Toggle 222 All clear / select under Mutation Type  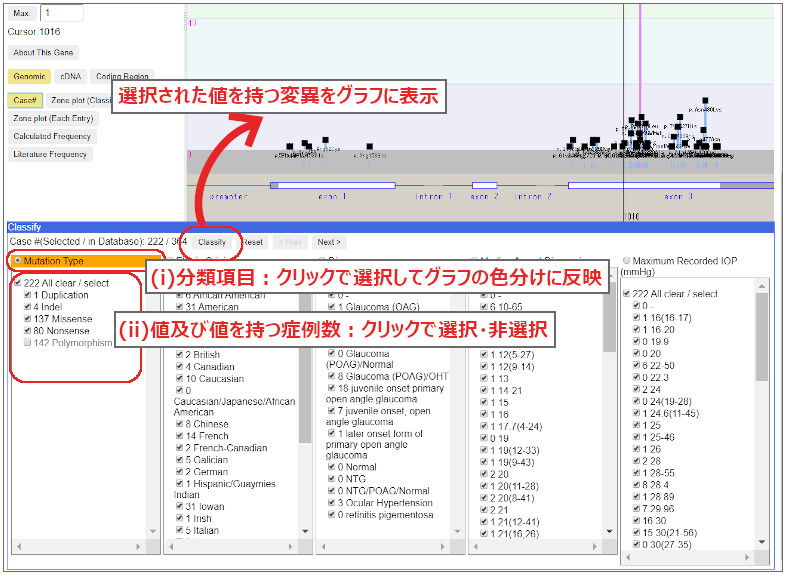[17, 283]
